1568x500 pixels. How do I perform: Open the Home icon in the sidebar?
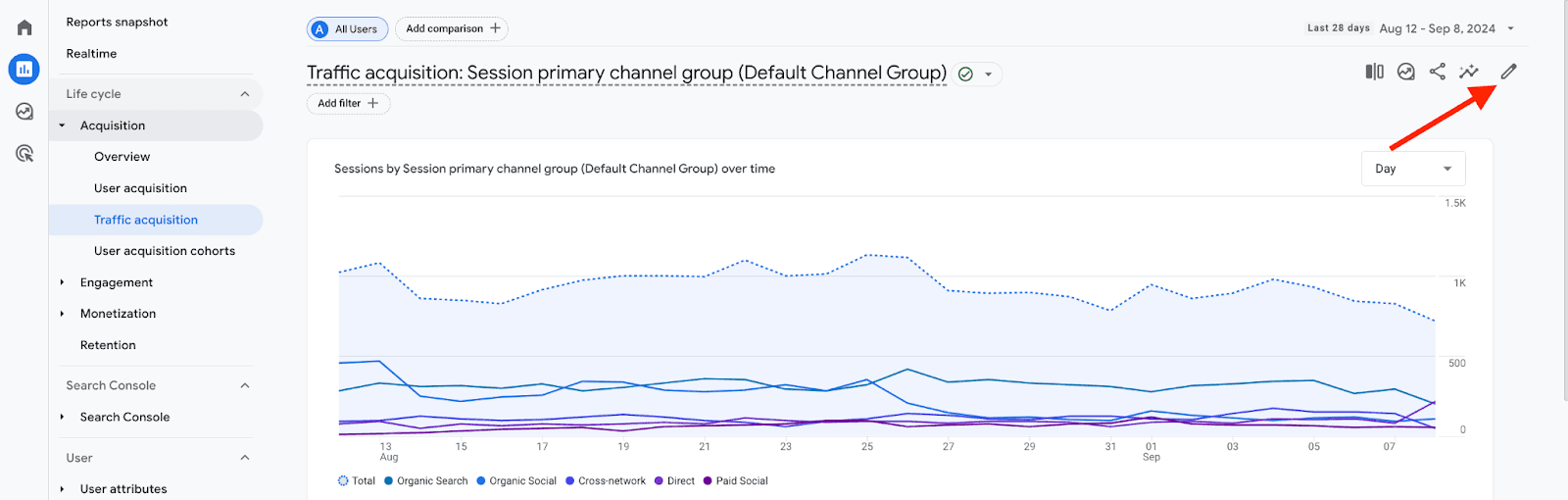pyautogui.click(x=24, y=27)
